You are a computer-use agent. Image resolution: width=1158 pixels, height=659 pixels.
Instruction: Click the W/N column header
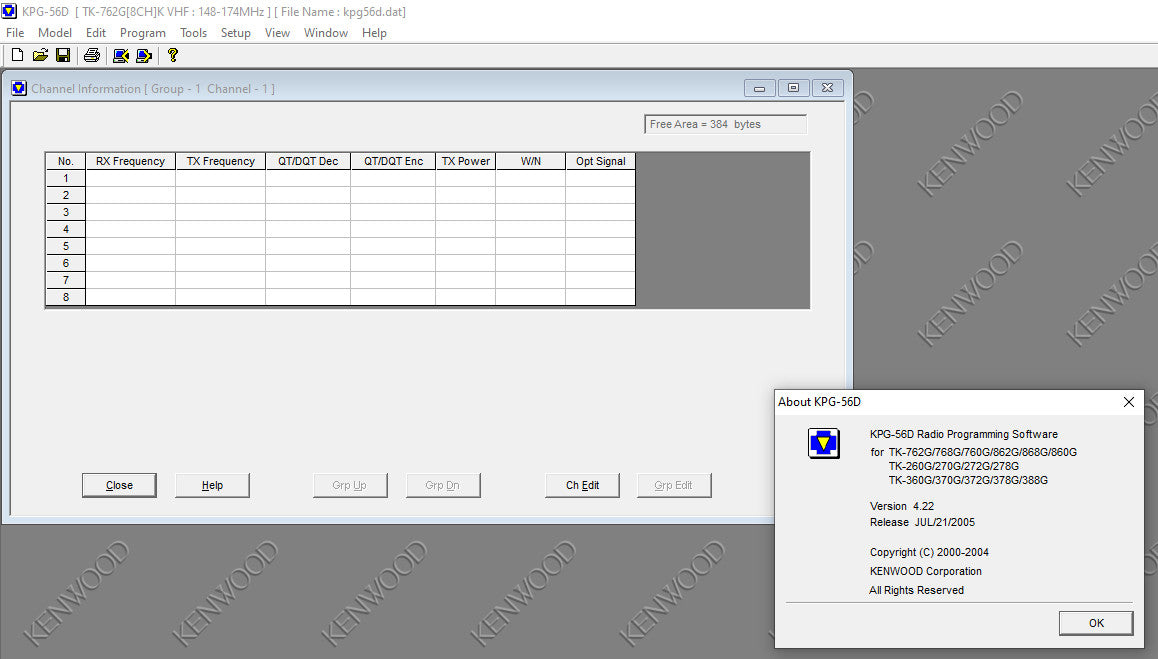click(x=530, y=161)
